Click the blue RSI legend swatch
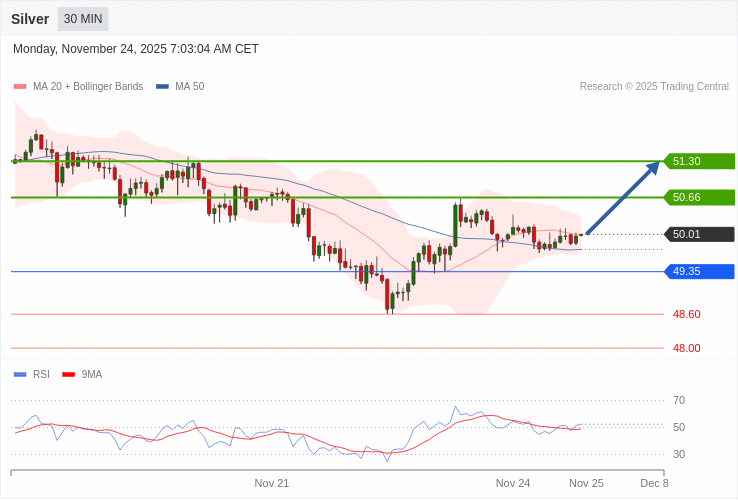738x500 pixels. [x=20, y=375]
